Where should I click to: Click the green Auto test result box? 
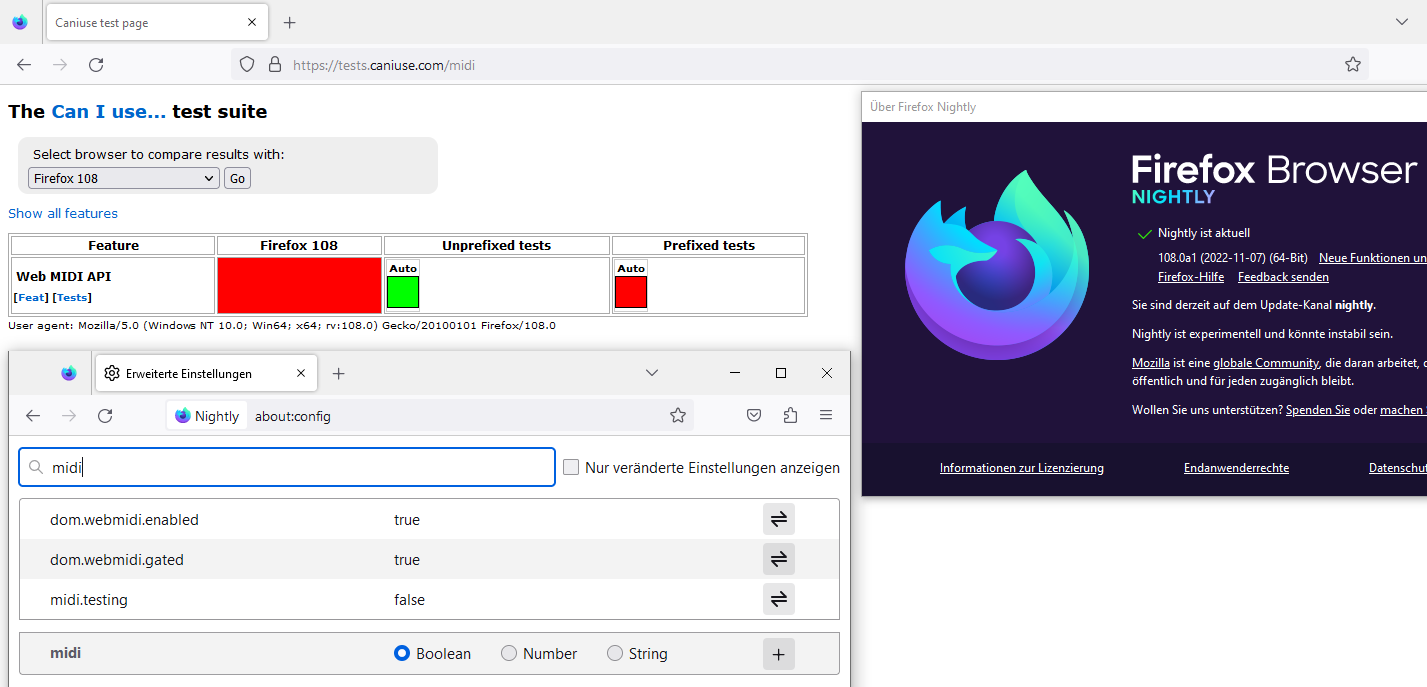[402, 292]
